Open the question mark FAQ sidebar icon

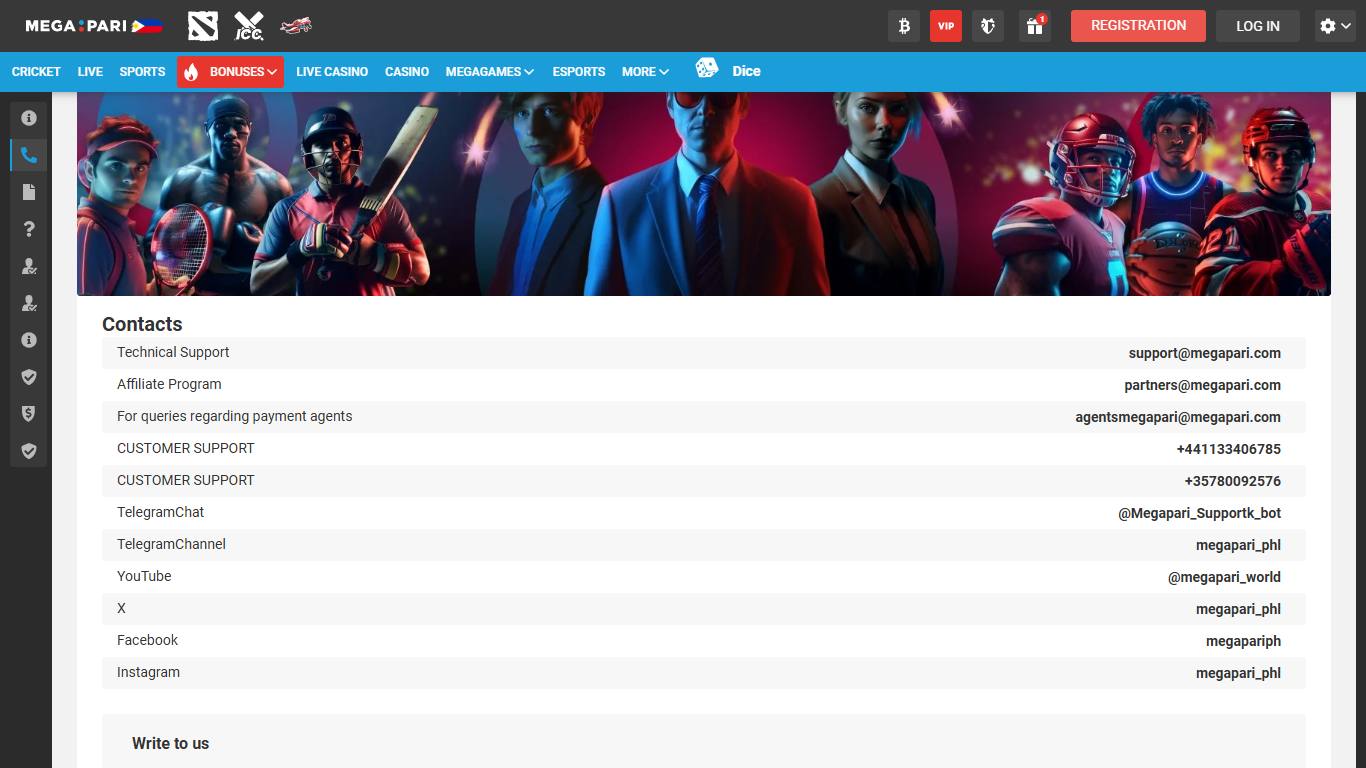pyautogui.click(x=29, y=229)
